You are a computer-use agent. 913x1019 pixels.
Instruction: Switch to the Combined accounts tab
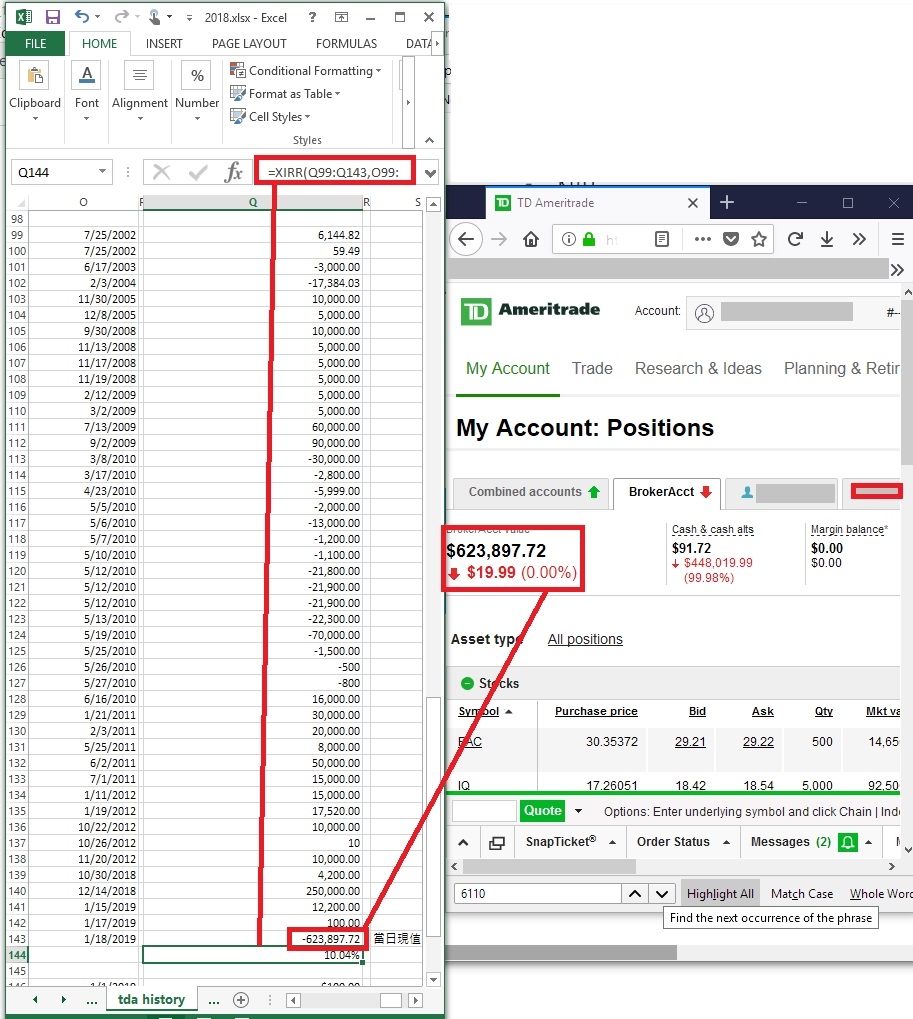pyautogui.click(x=530, y=492)
